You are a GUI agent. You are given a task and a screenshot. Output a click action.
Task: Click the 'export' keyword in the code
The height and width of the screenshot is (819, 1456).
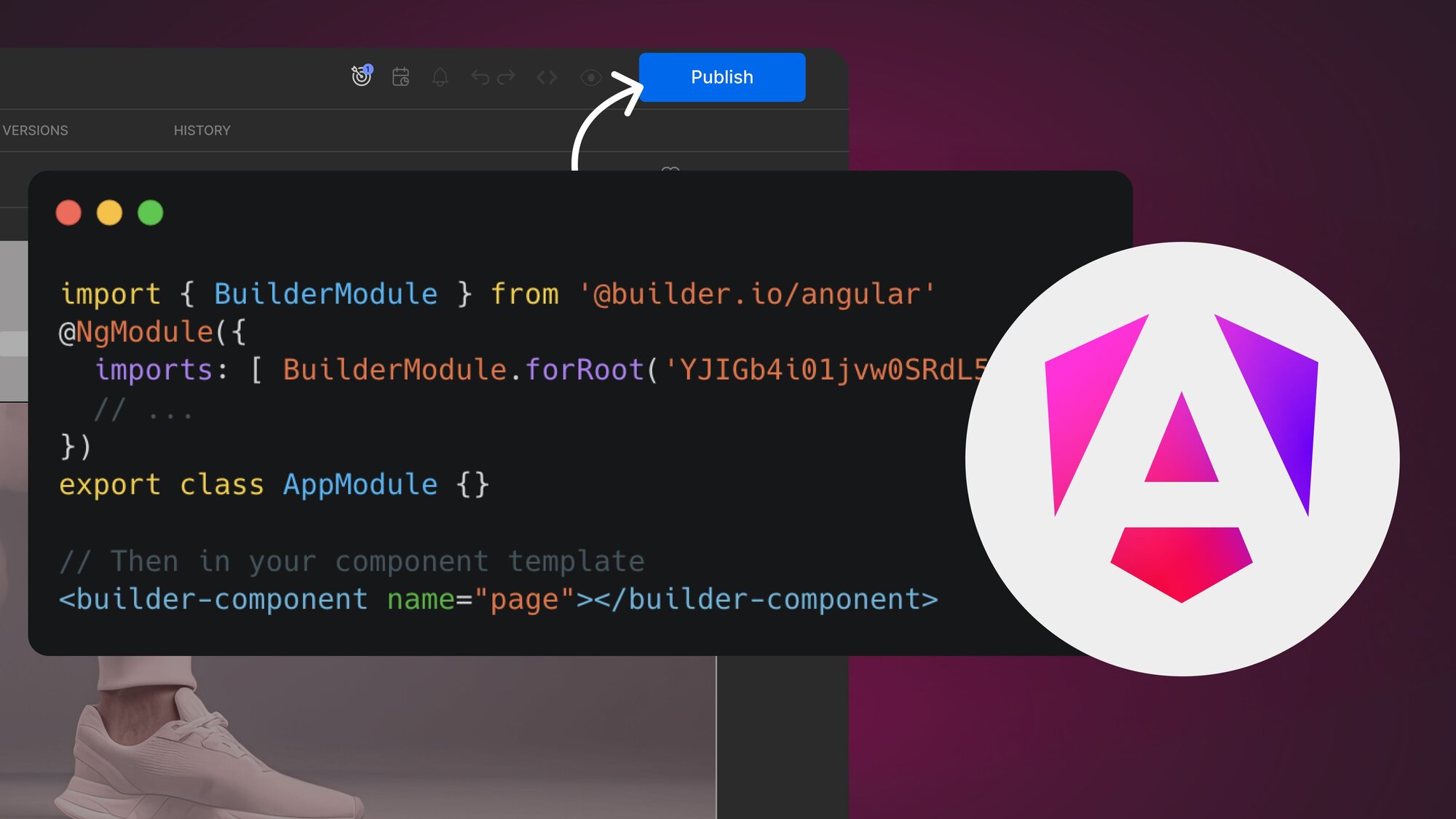[x=109, y=485]
